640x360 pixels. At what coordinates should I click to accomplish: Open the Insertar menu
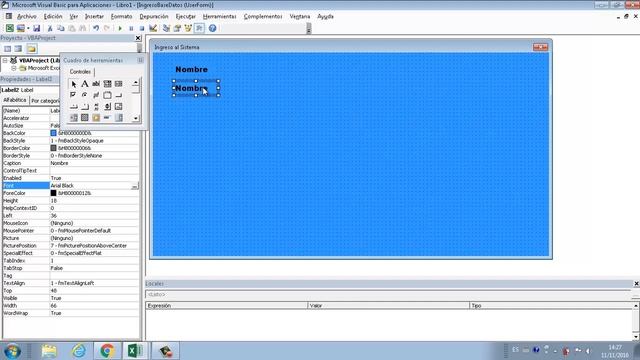point(94,16)
